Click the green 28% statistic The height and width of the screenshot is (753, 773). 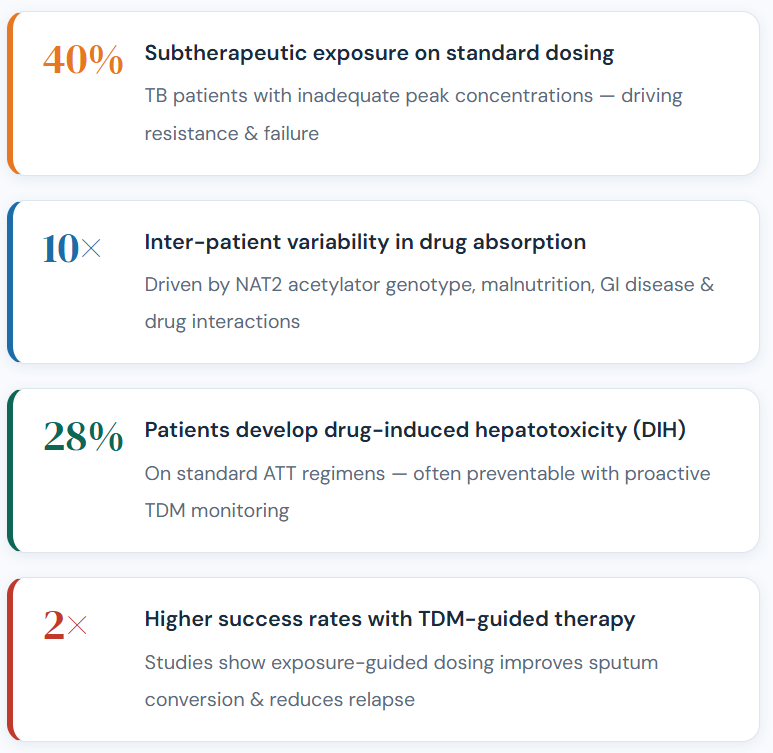[x=83, y=437]
